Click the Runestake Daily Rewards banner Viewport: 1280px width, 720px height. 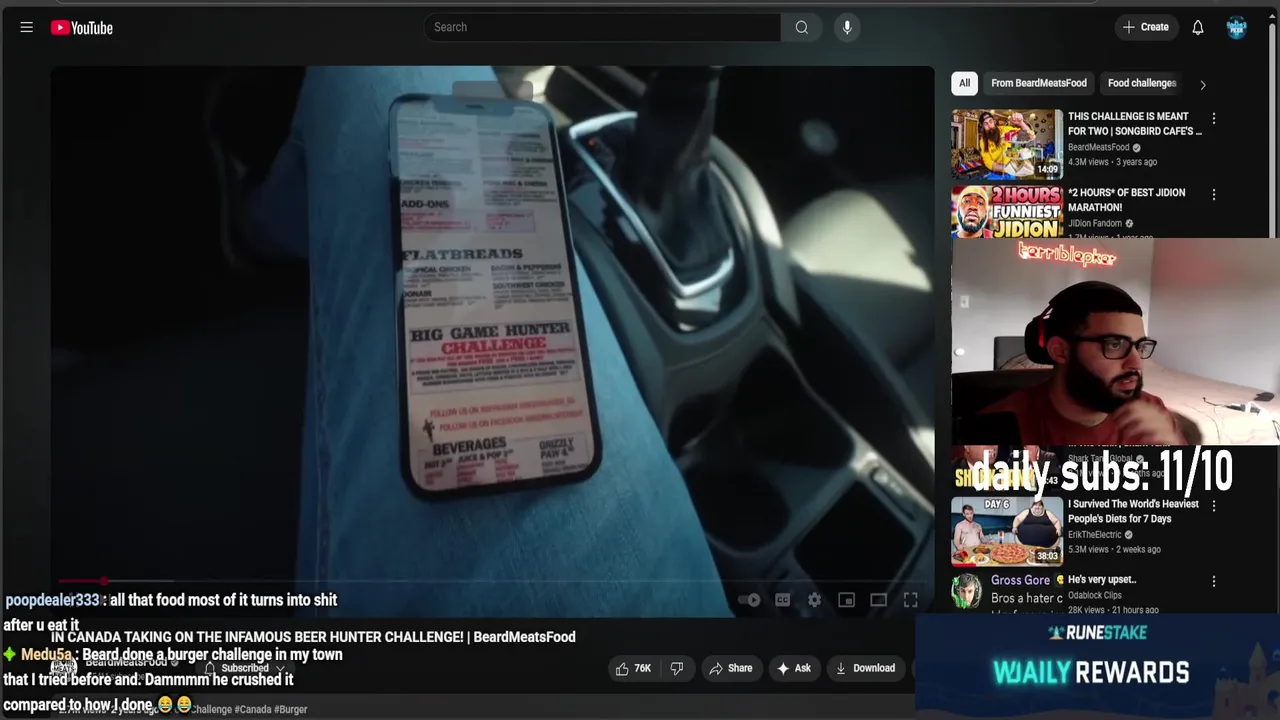click(1097, 667)
